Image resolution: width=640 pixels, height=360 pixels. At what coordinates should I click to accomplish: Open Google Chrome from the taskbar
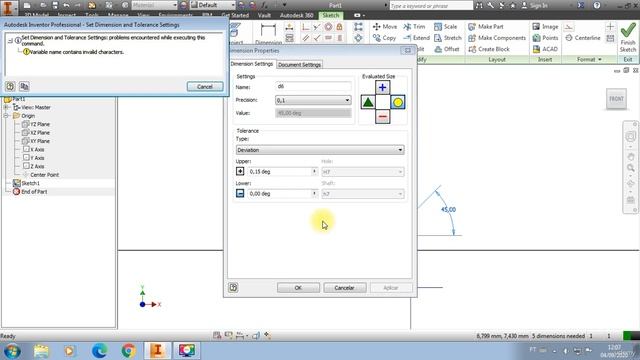(128, 351)
